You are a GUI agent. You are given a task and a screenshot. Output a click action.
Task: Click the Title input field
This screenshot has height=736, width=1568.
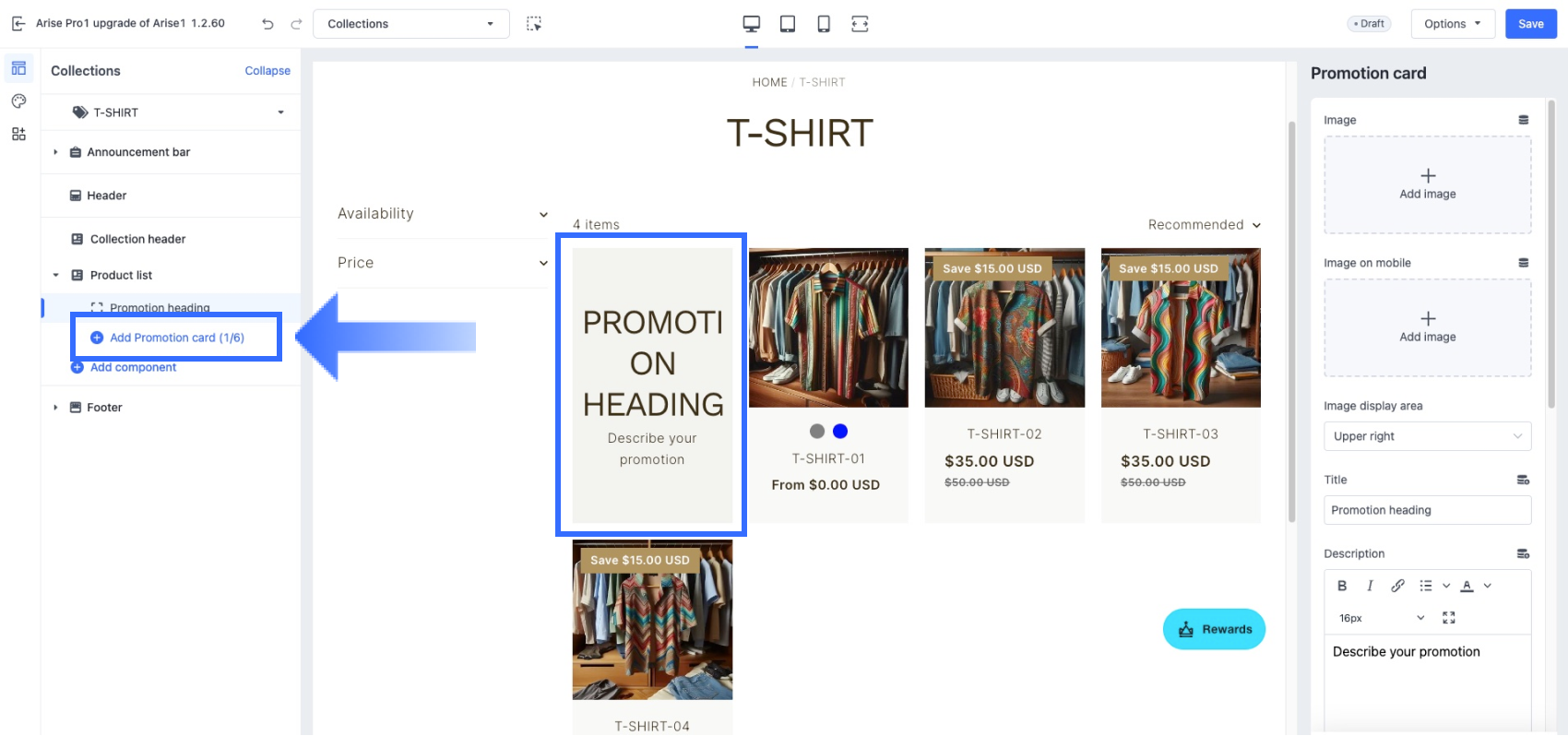(1427, 510)
